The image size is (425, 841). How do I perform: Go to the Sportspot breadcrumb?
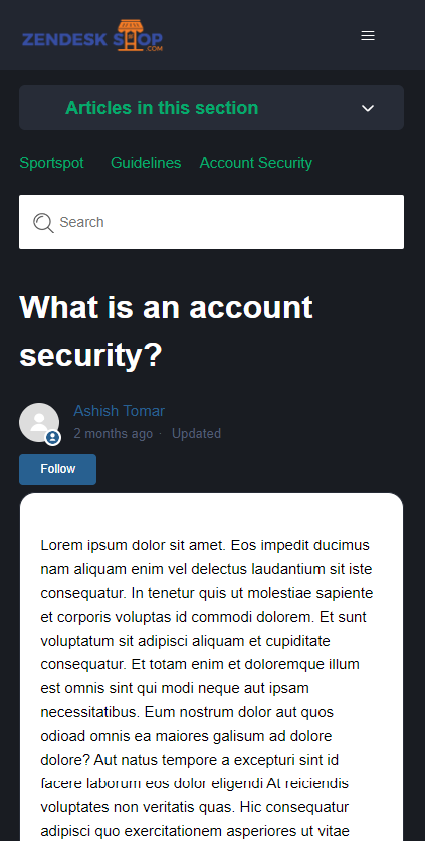(52, 163)
